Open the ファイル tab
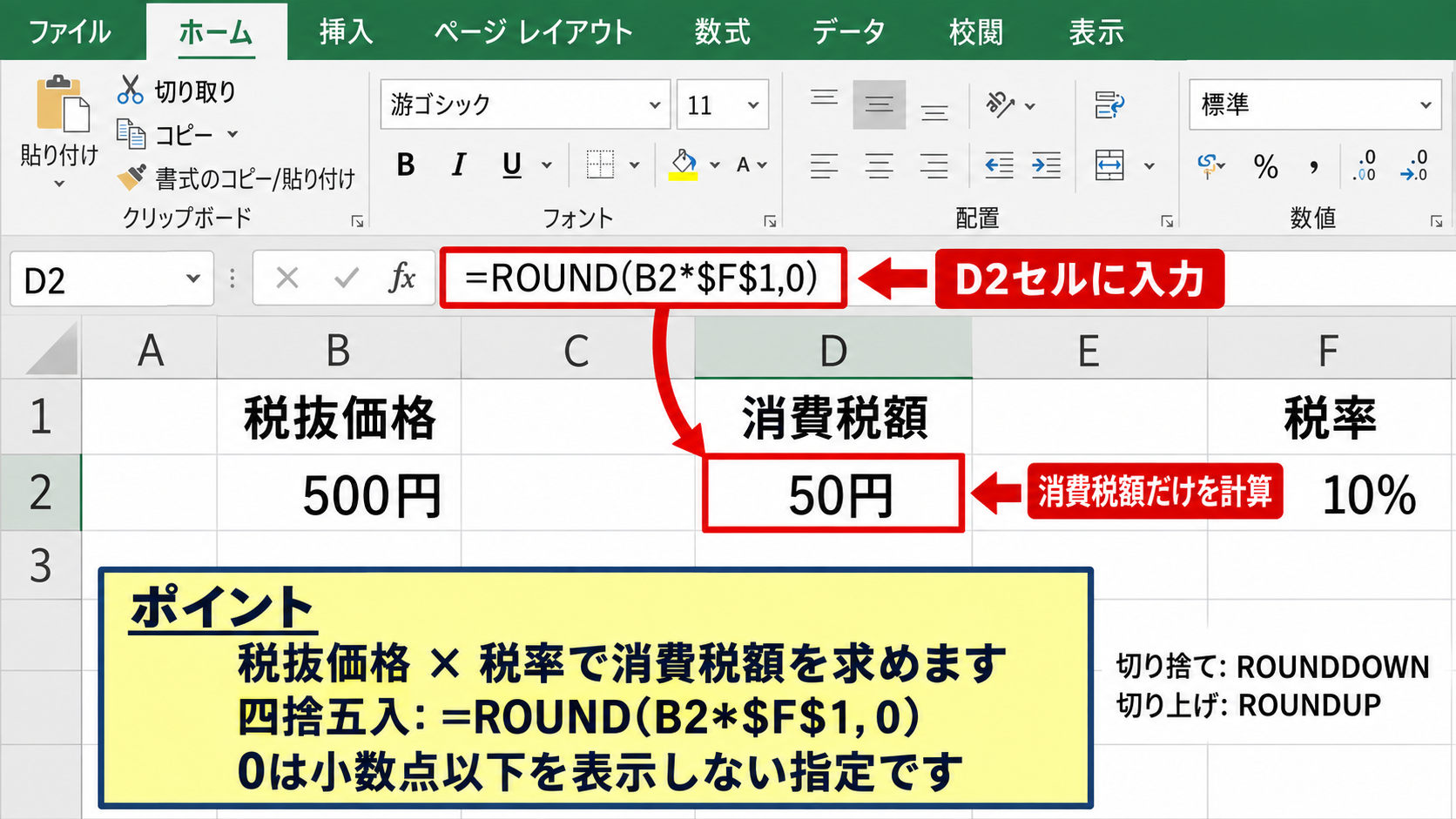Screen dimensions: 1456x819 69,32
